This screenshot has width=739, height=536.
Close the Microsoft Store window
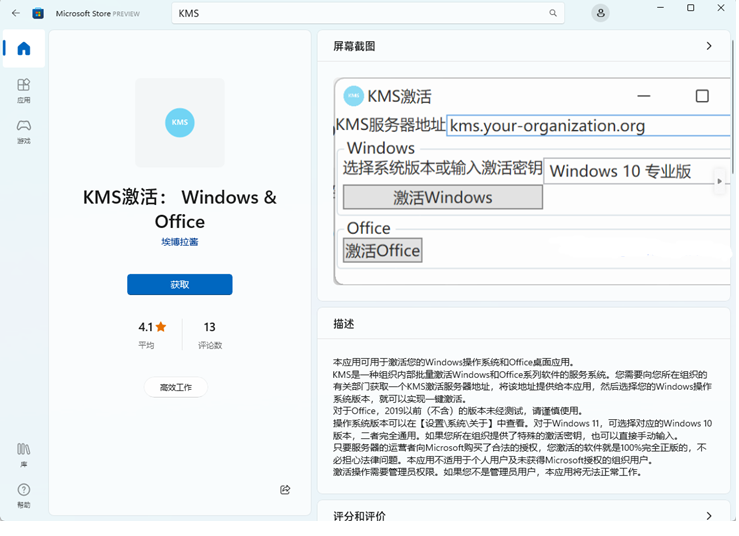[721, 8]
